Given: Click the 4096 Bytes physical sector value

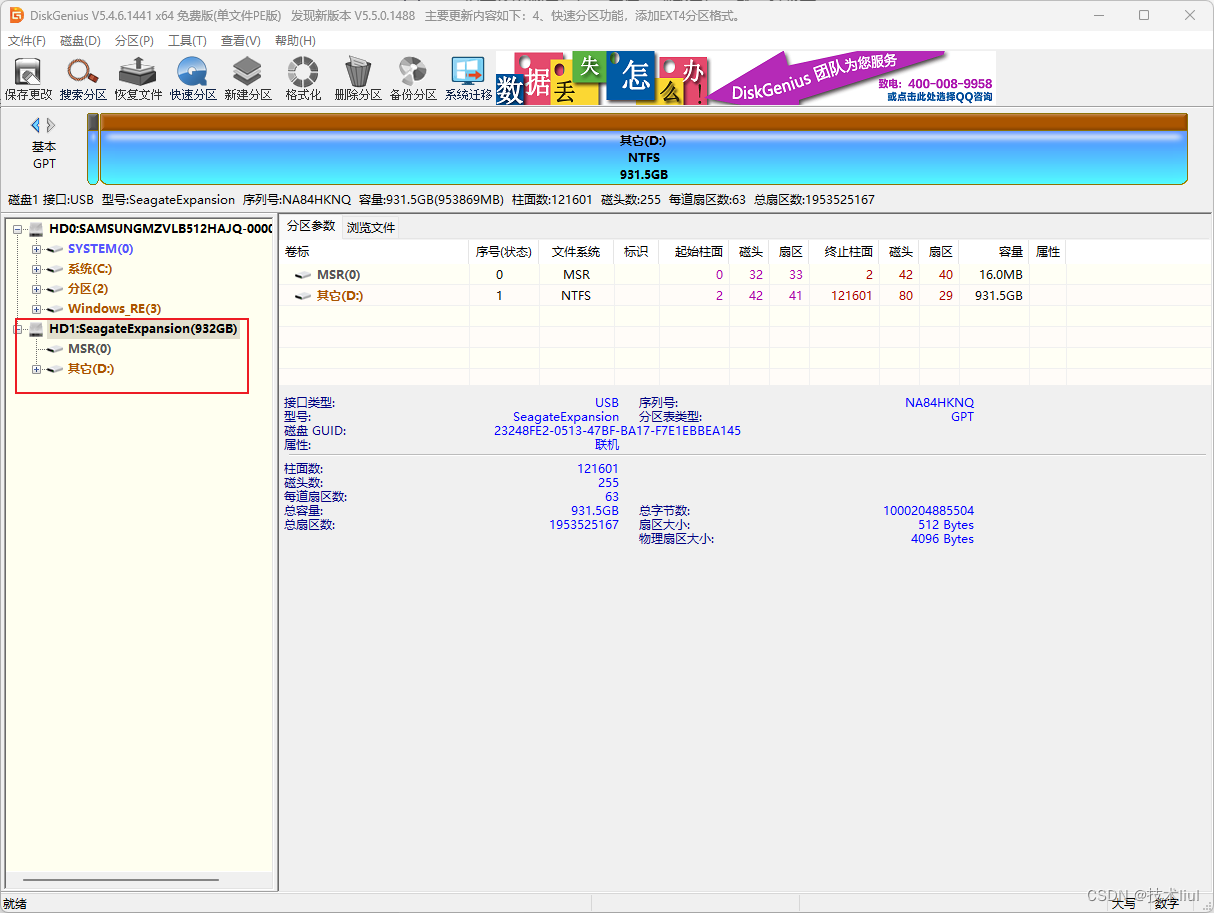Looking at the screenshot, I should [942, 539].
